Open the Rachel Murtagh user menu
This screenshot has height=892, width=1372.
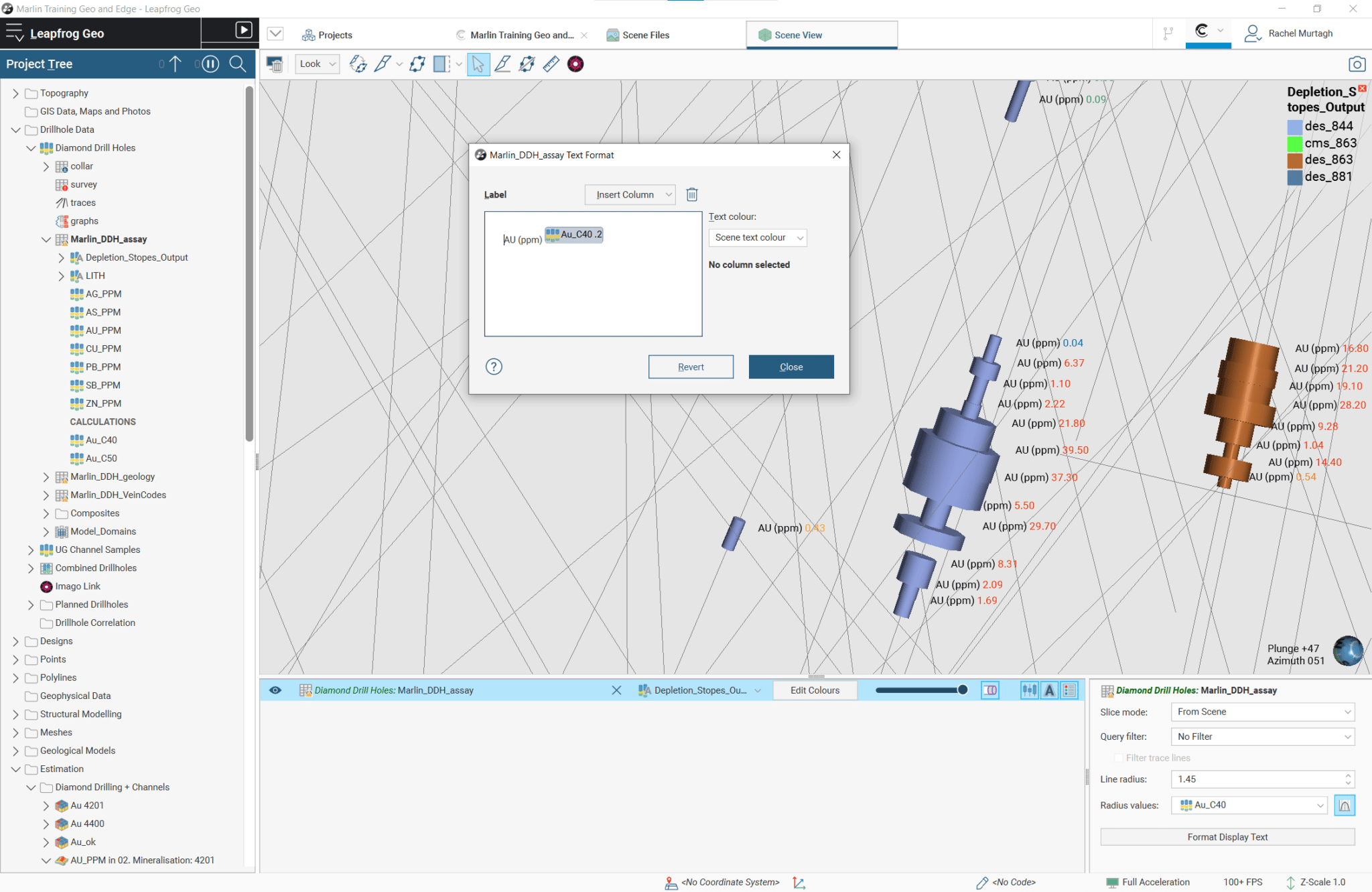click(x=1288, y=34)
